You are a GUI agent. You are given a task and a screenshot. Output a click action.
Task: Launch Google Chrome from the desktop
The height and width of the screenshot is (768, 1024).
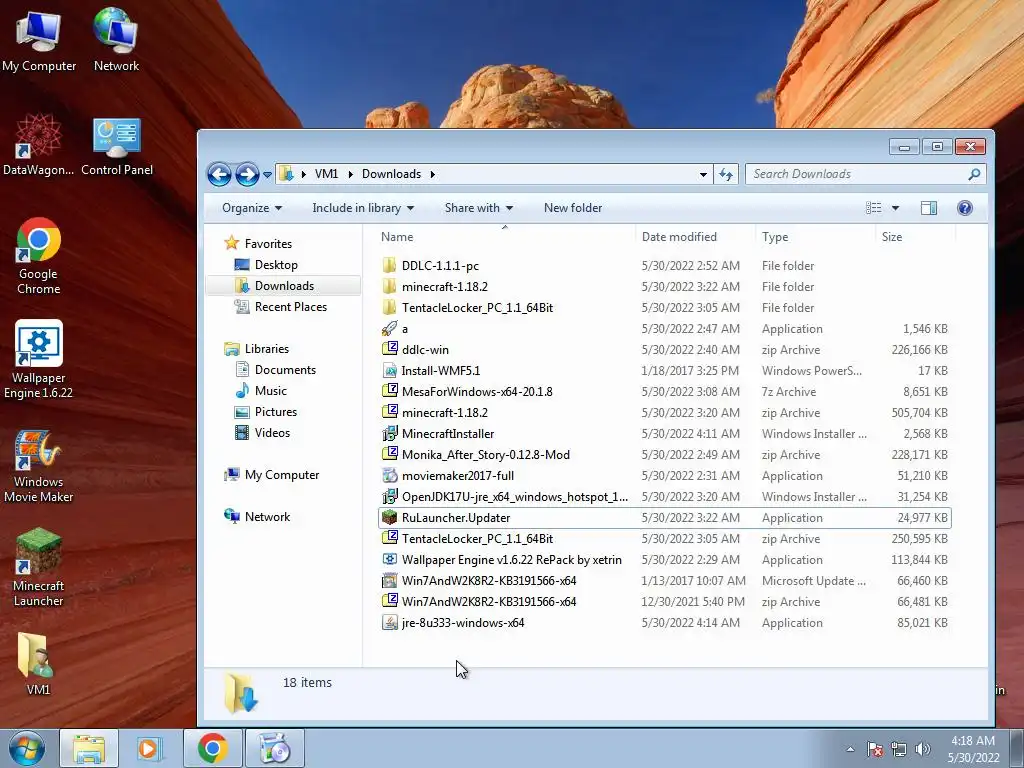[x=39, y=256]
